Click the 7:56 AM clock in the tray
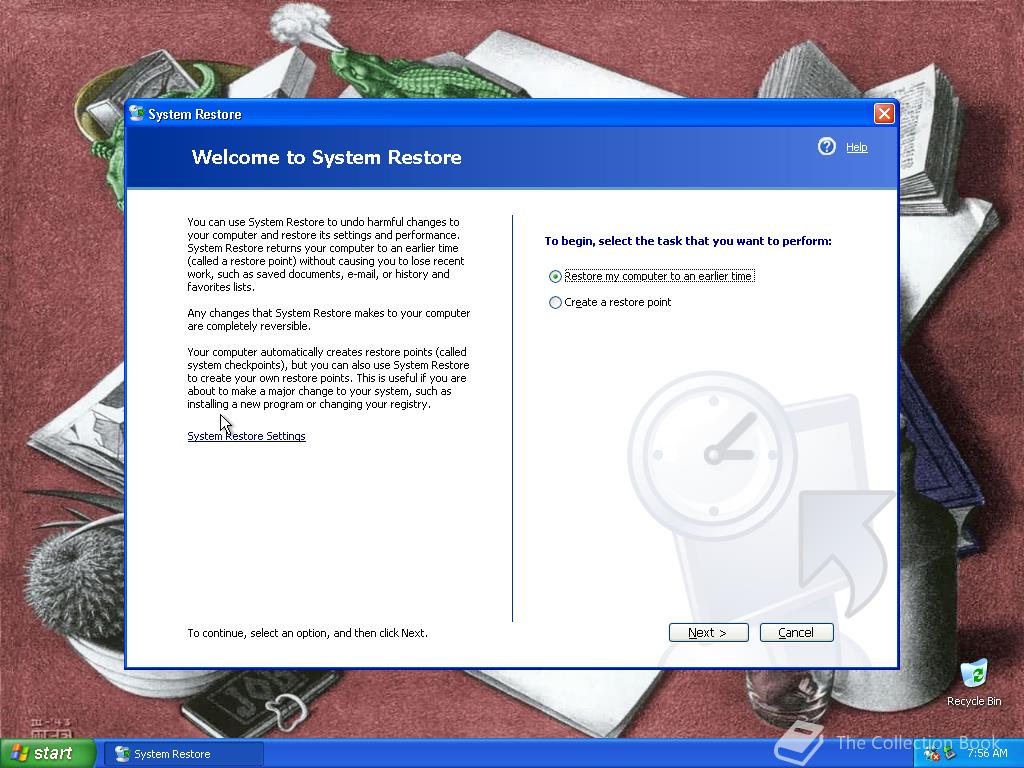 coord(987,754)
